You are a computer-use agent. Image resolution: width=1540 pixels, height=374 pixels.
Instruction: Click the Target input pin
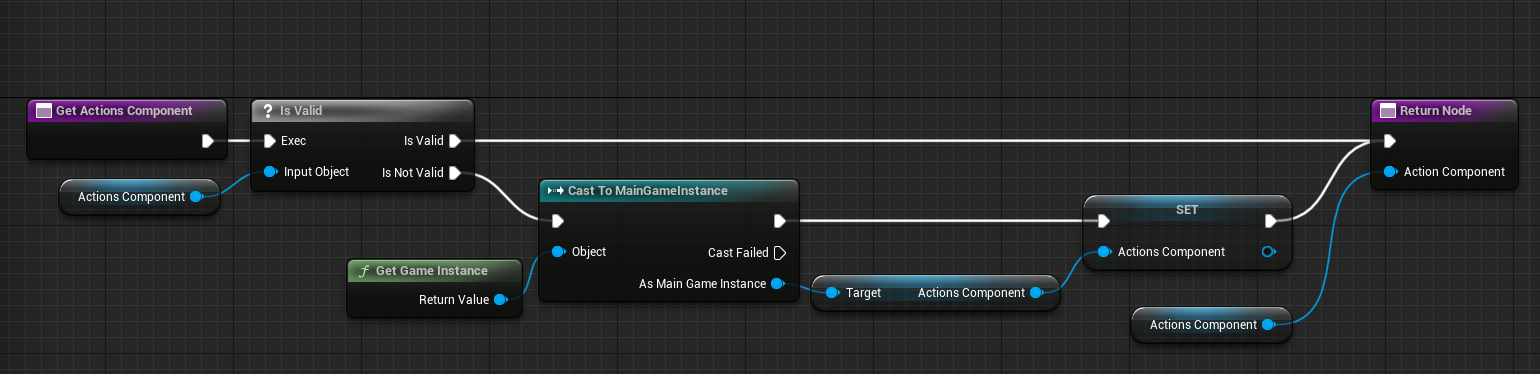pyautogui.click(x=832, y=293)
